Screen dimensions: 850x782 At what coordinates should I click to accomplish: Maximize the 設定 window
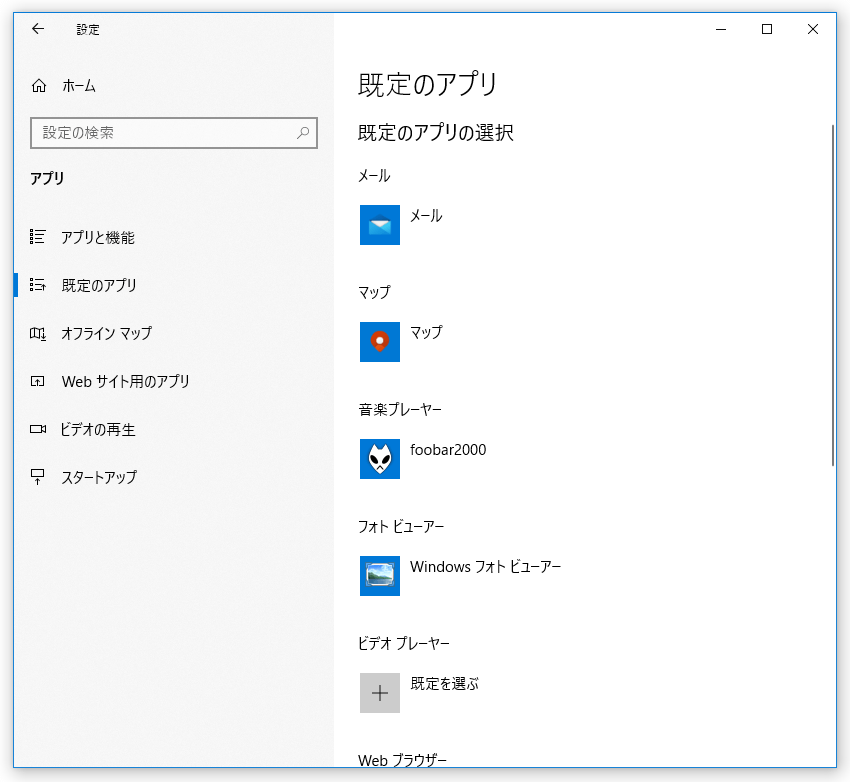[x=767, y=29]
